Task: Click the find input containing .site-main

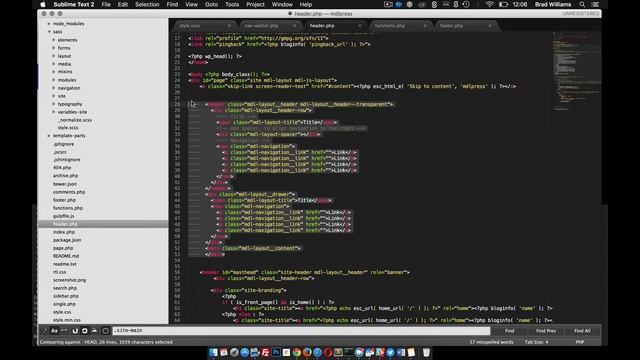Action: pos(301,331)
